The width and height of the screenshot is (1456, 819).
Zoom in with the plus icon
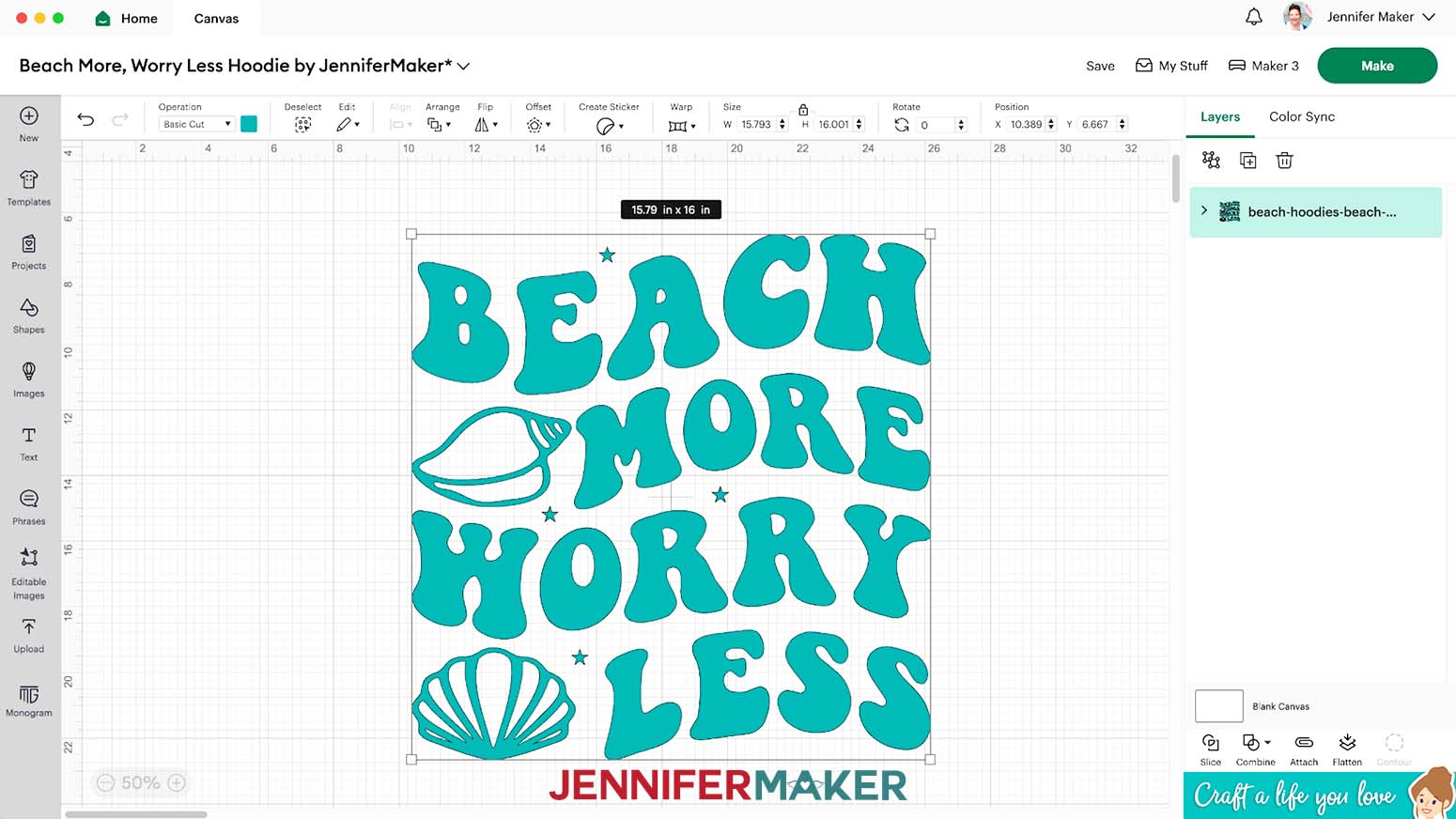(x=177, y=782)
